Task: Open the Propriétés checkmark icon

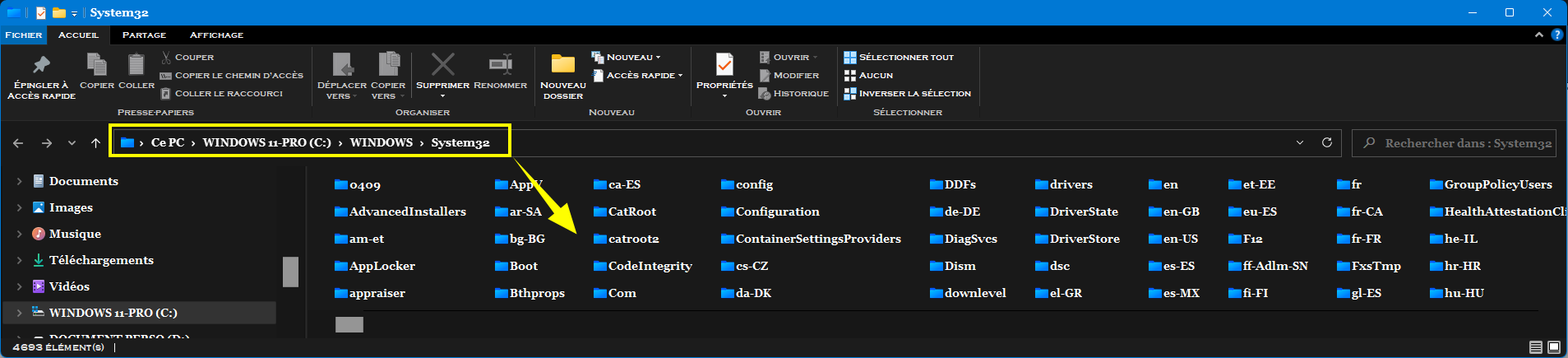Action: (x=724, y=64)
